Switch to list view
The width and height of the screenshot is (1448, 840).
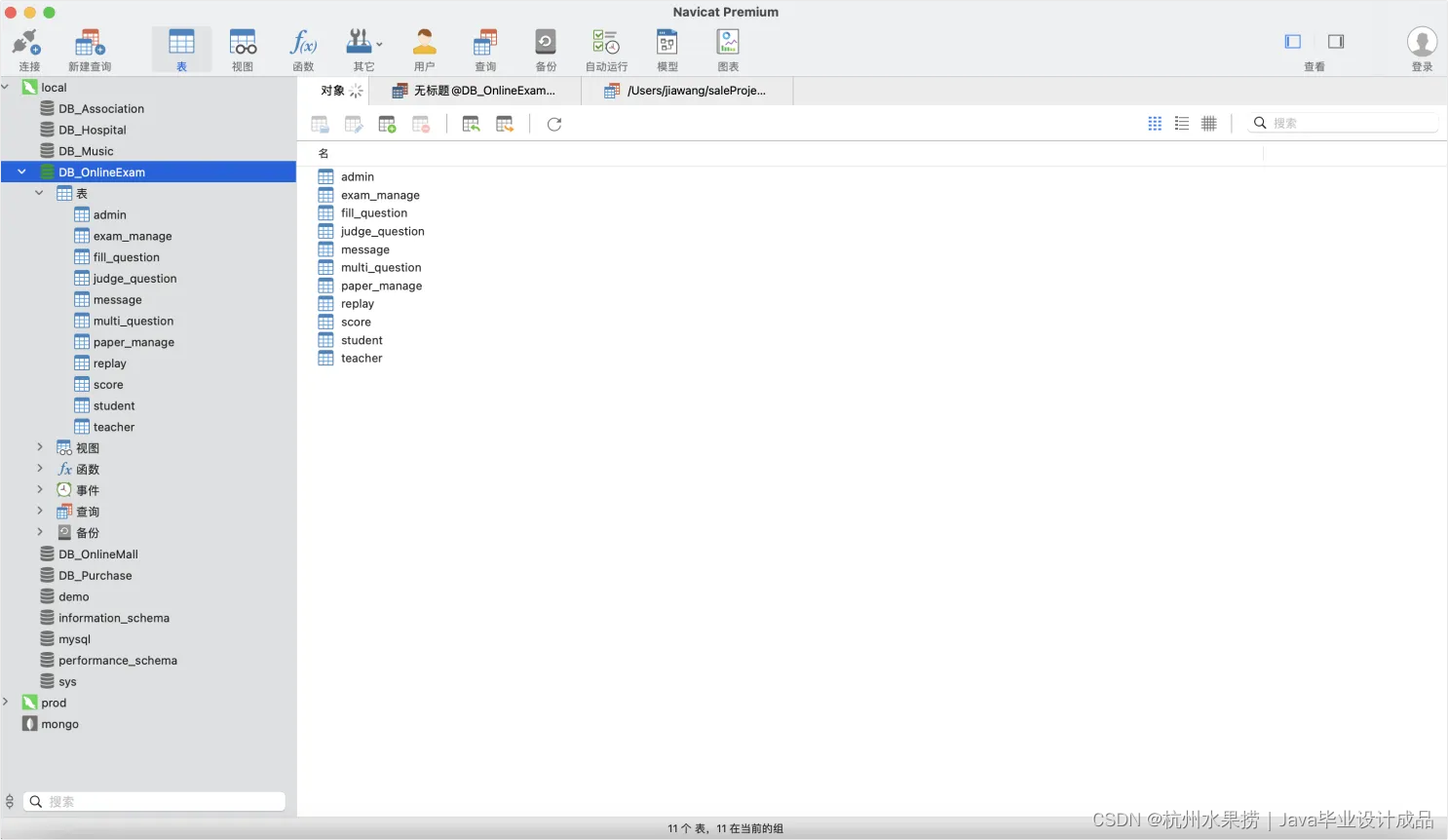click(x=1182, y=124)
